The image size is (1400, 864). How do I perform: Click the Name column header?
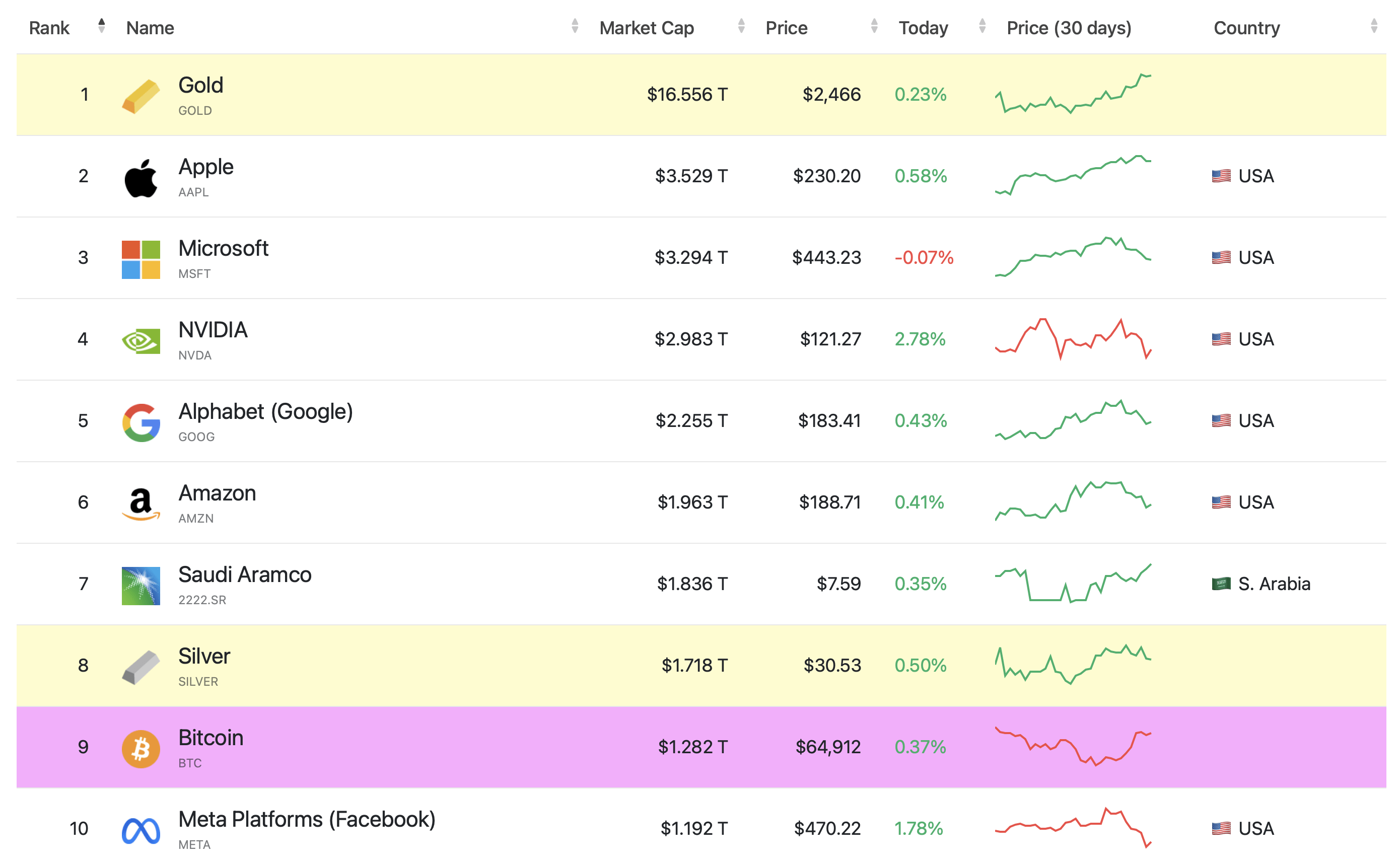coord(150,27)
